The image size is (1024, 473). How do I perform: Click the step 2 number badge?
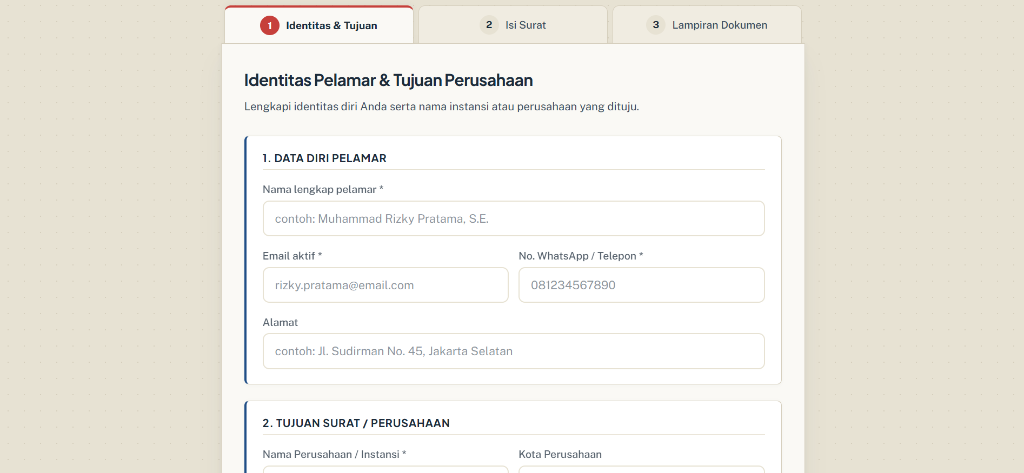click(488, 25)
